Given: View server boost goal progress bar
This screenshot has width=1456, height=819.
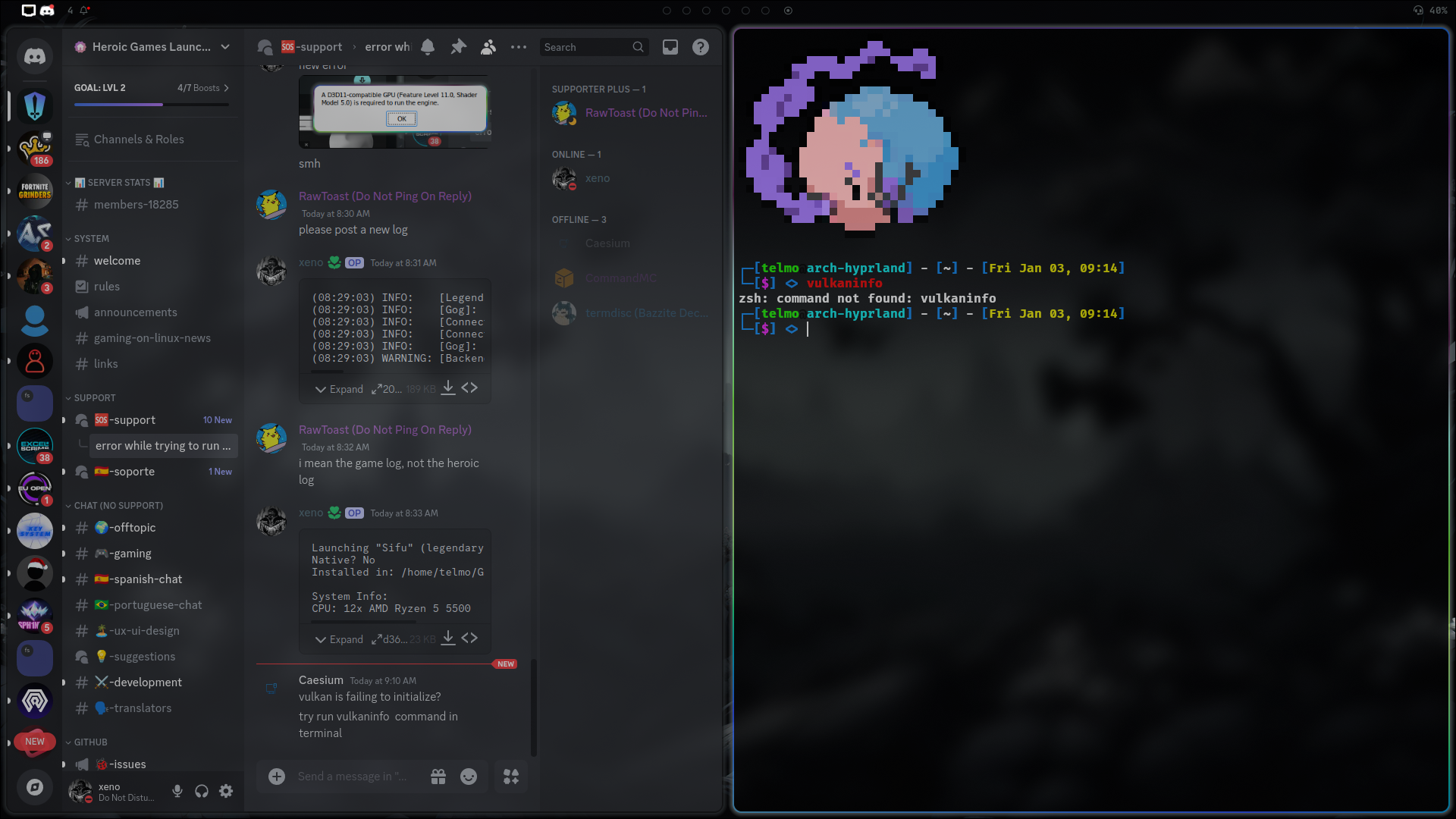Looking at the screenshot, I should click(152, 104).
